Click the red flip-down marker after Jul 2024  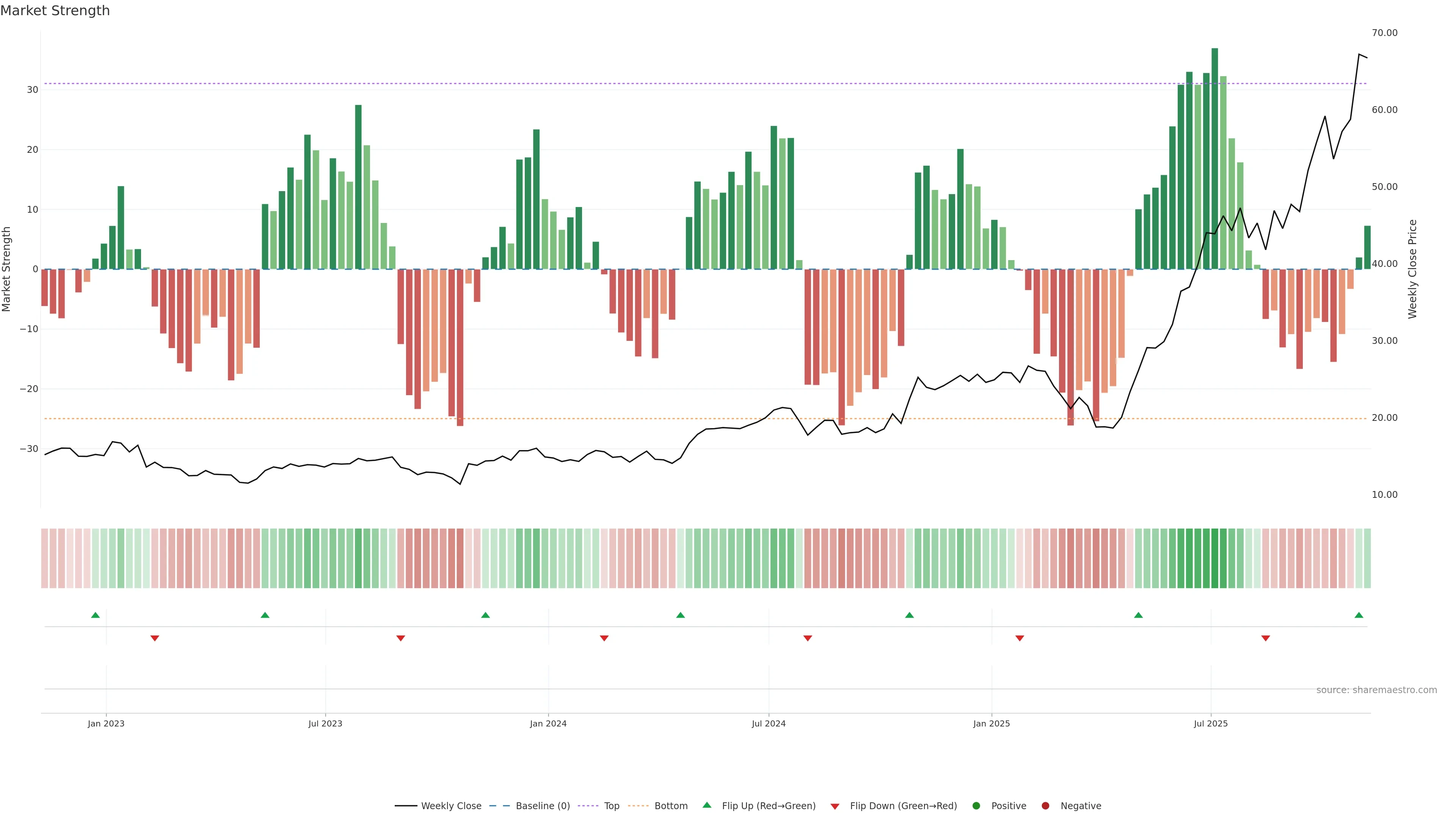[808, 638]
